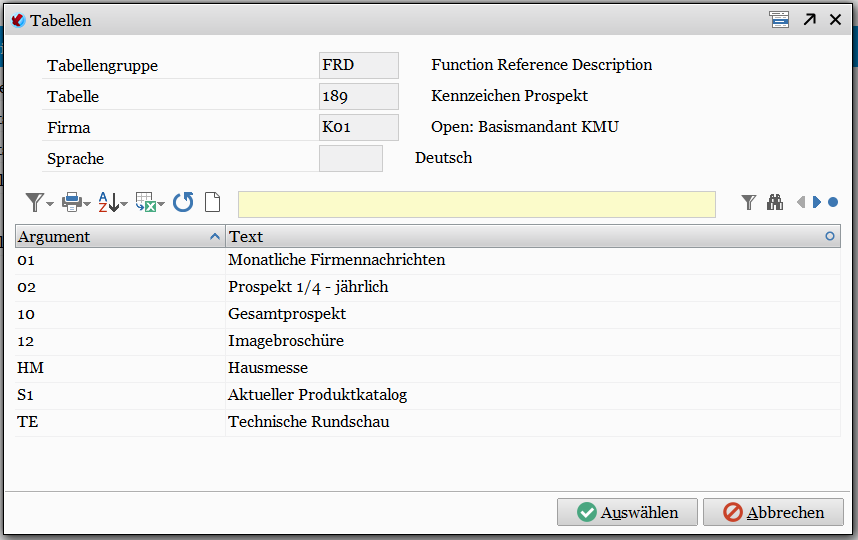This screenshot has width=858, height=540.
Task: Click the blue dot toggle by search arrows
Action: [x=833, y=202]
